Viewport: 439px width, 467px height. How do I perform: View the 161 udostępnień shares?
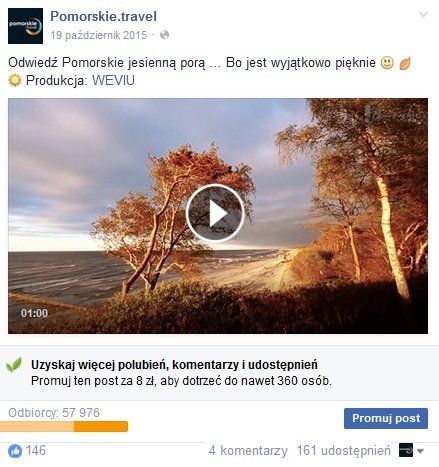(x=344, y=451)
